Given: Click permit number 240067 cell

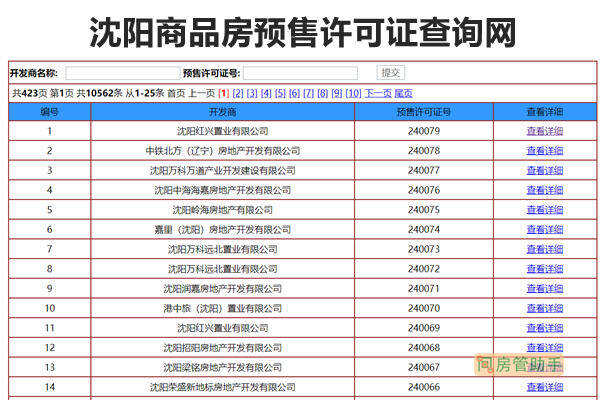Looking at the screenshot, I should click(424, 367).
